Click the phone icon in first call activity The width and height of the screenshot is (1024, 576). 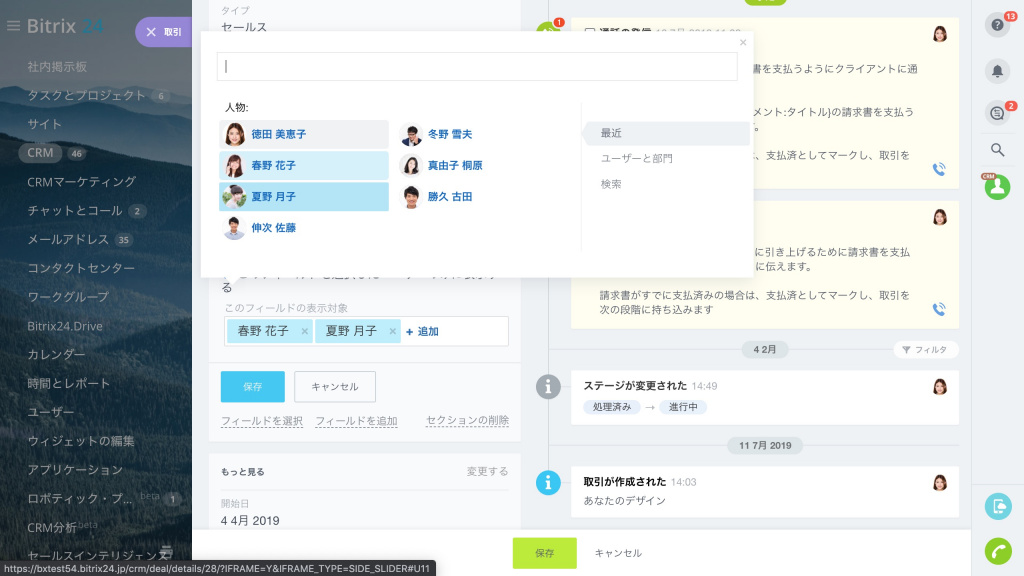tap(938, 169)
